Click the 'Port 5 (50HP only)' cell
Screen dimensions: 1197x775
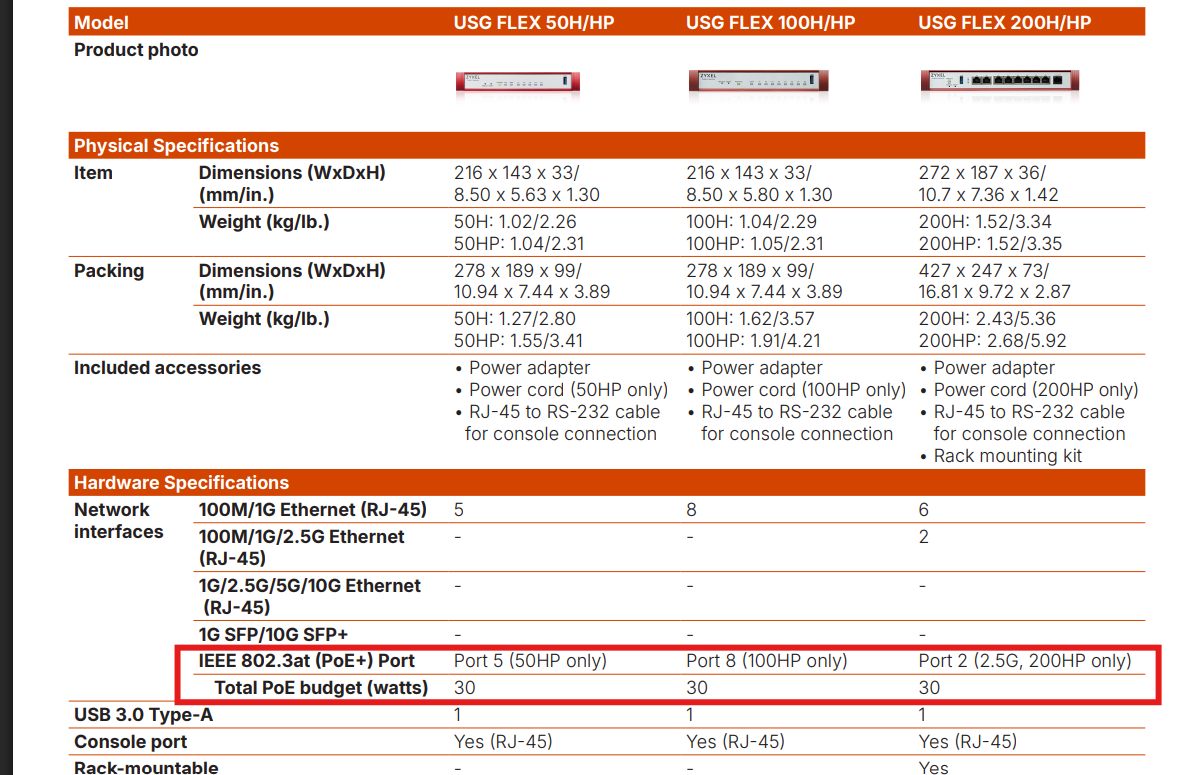pyautogui.click(x=530, y=661)
